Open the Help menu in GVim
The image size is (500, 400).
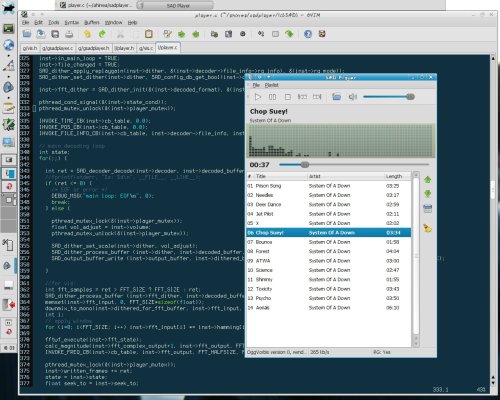coord(132,22)
